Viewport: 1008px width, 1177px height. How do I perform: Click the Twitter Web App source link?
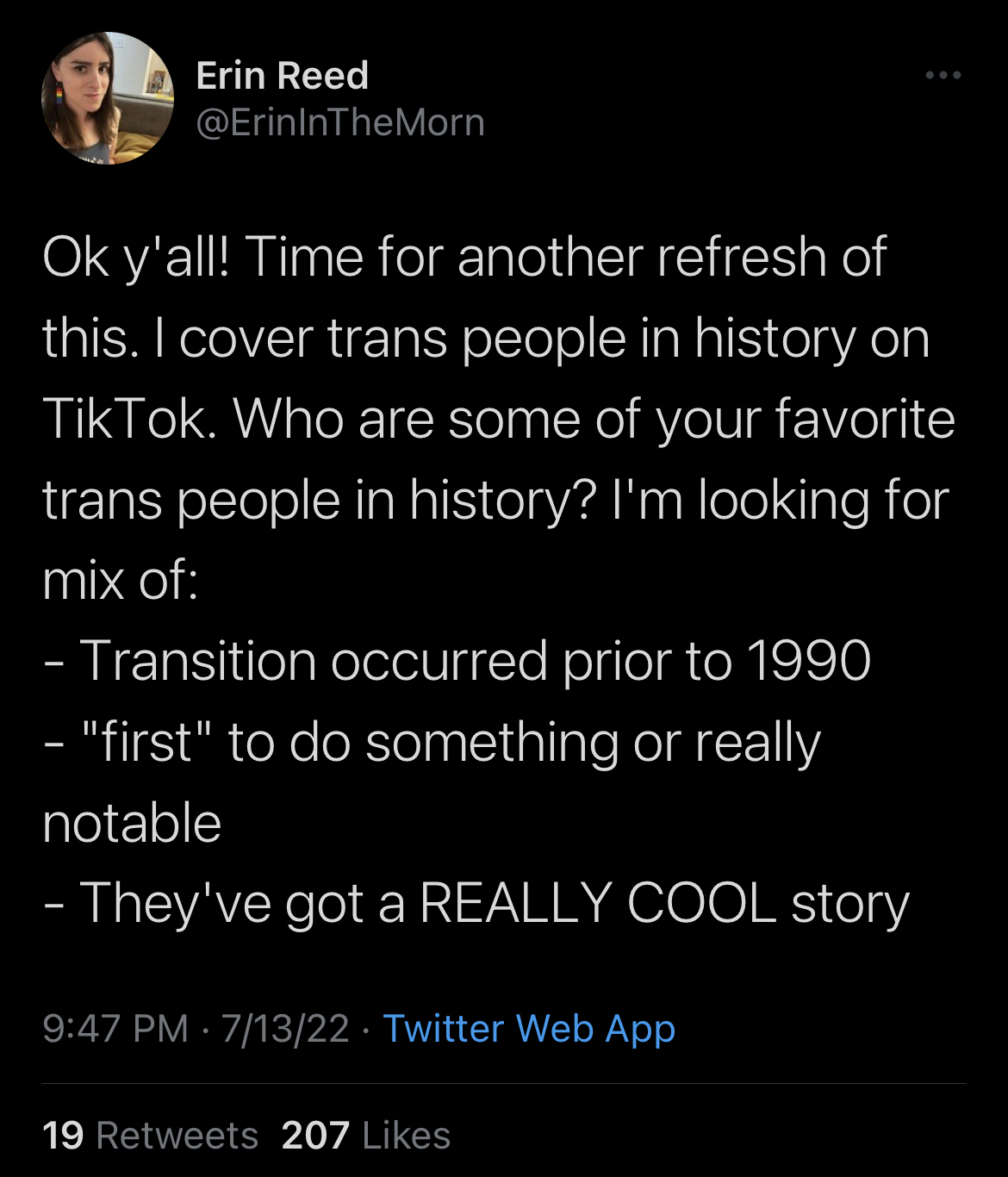pos(528,1029)
